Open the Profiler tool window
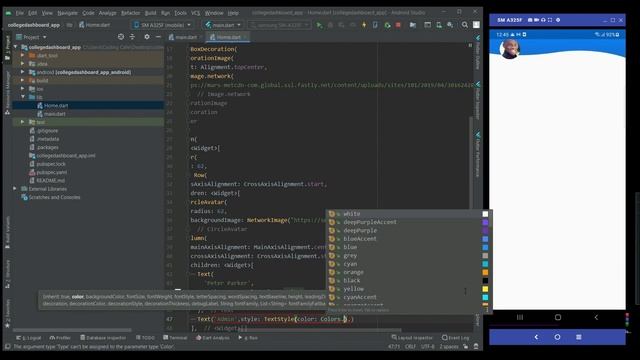The height and width of the screenshot is (360, 640). coord(60,338)
